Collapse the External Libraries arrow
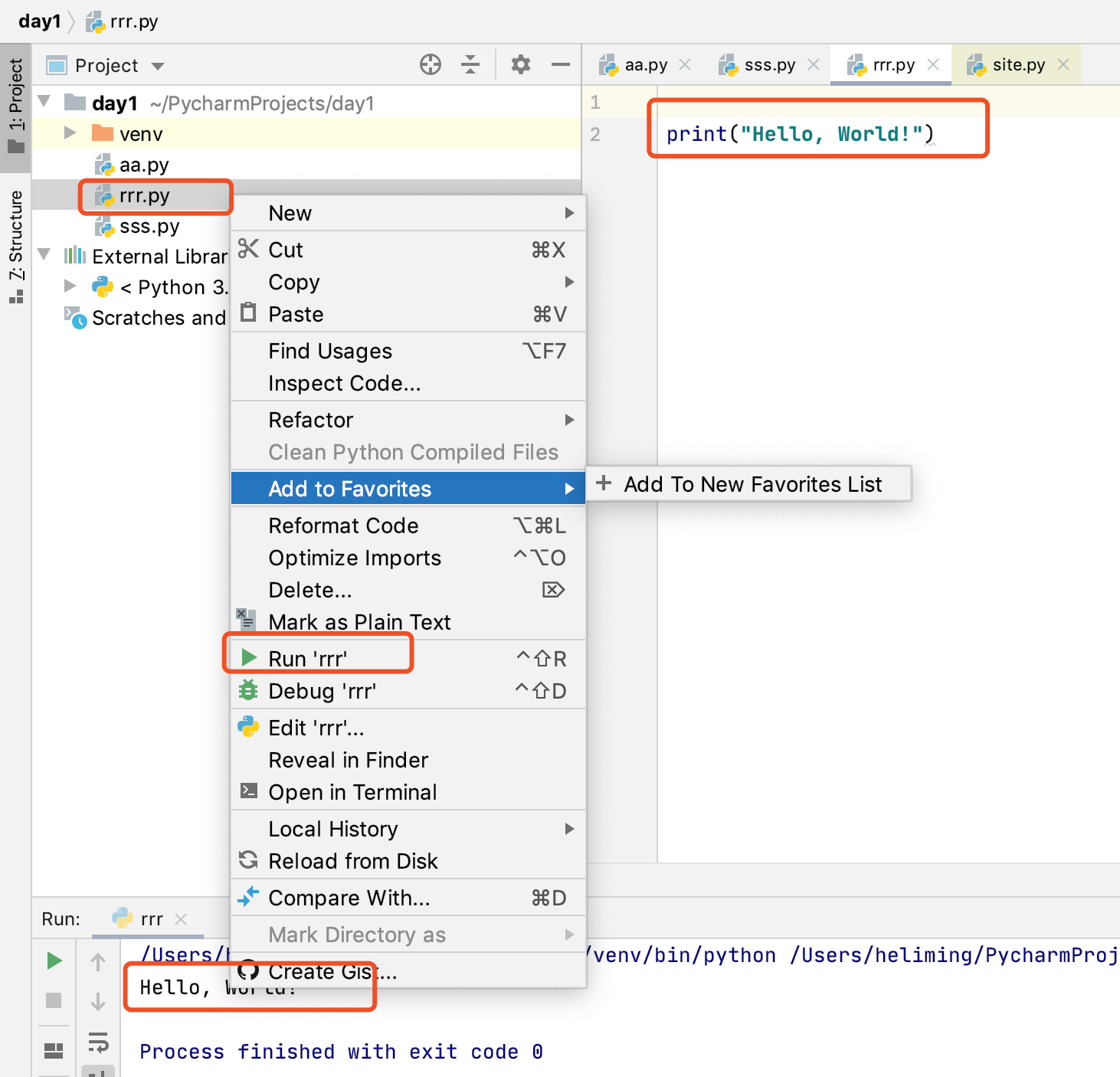This screenshot has height=1077, width=1120. pyautogui.click(x=44, y=255)
